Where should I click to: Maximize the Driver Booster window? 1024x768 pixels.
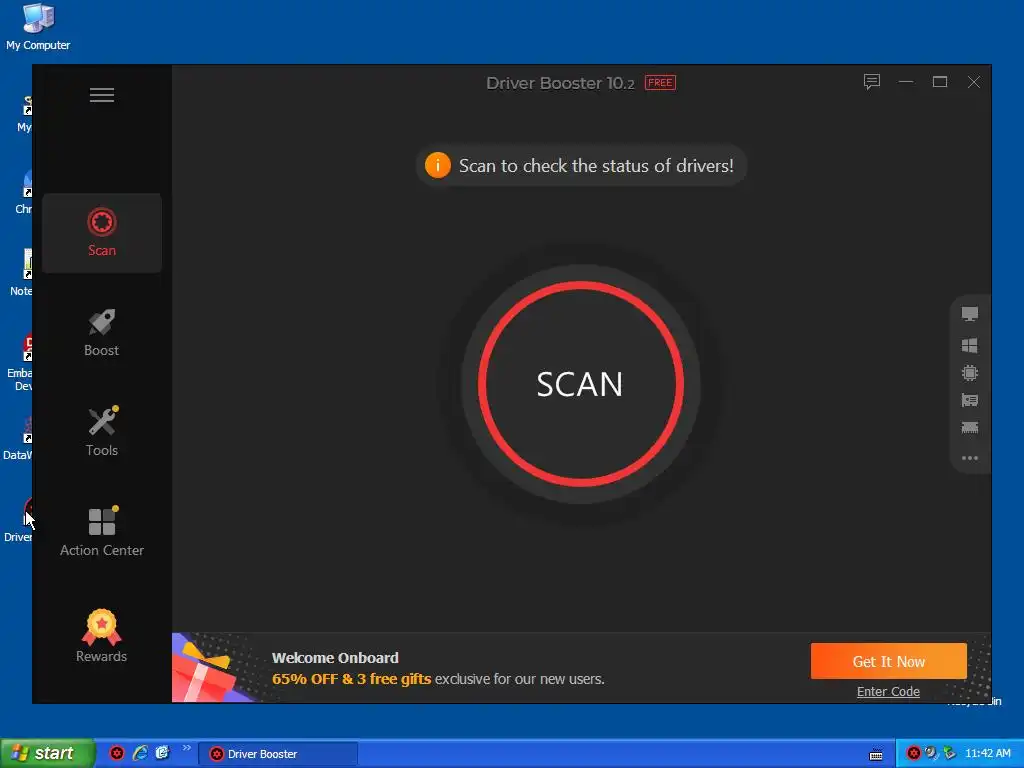click(x=940, y=82)
